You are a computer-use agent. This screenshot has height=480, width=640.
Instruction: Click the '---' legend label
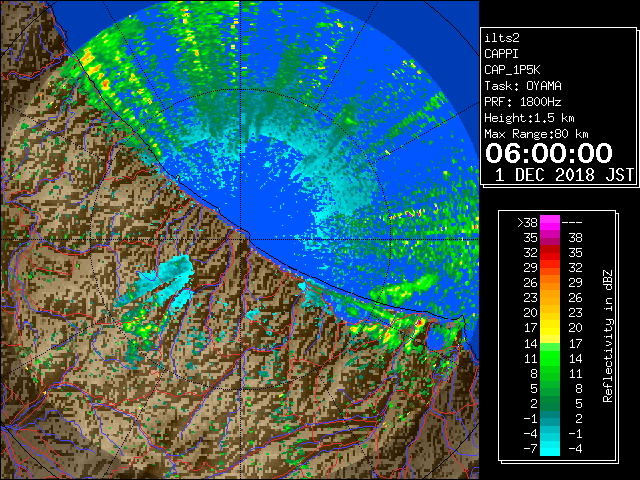[572, 223]
